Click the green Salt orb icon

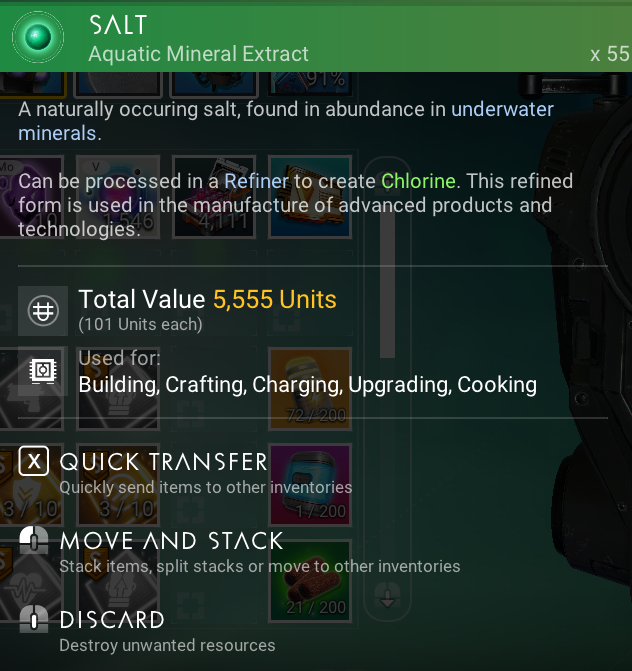point(38,37)
